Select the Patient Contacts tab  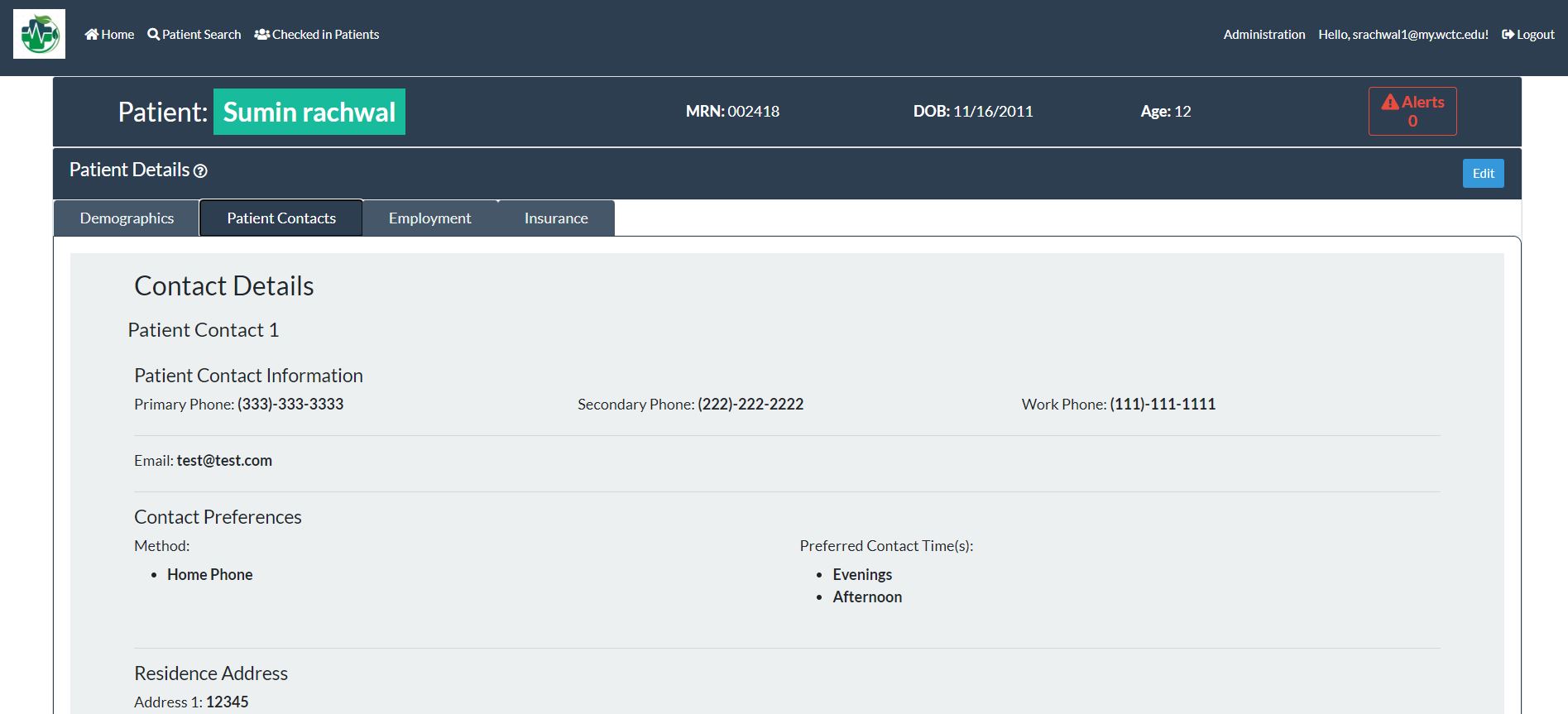(x=281, y=218)
